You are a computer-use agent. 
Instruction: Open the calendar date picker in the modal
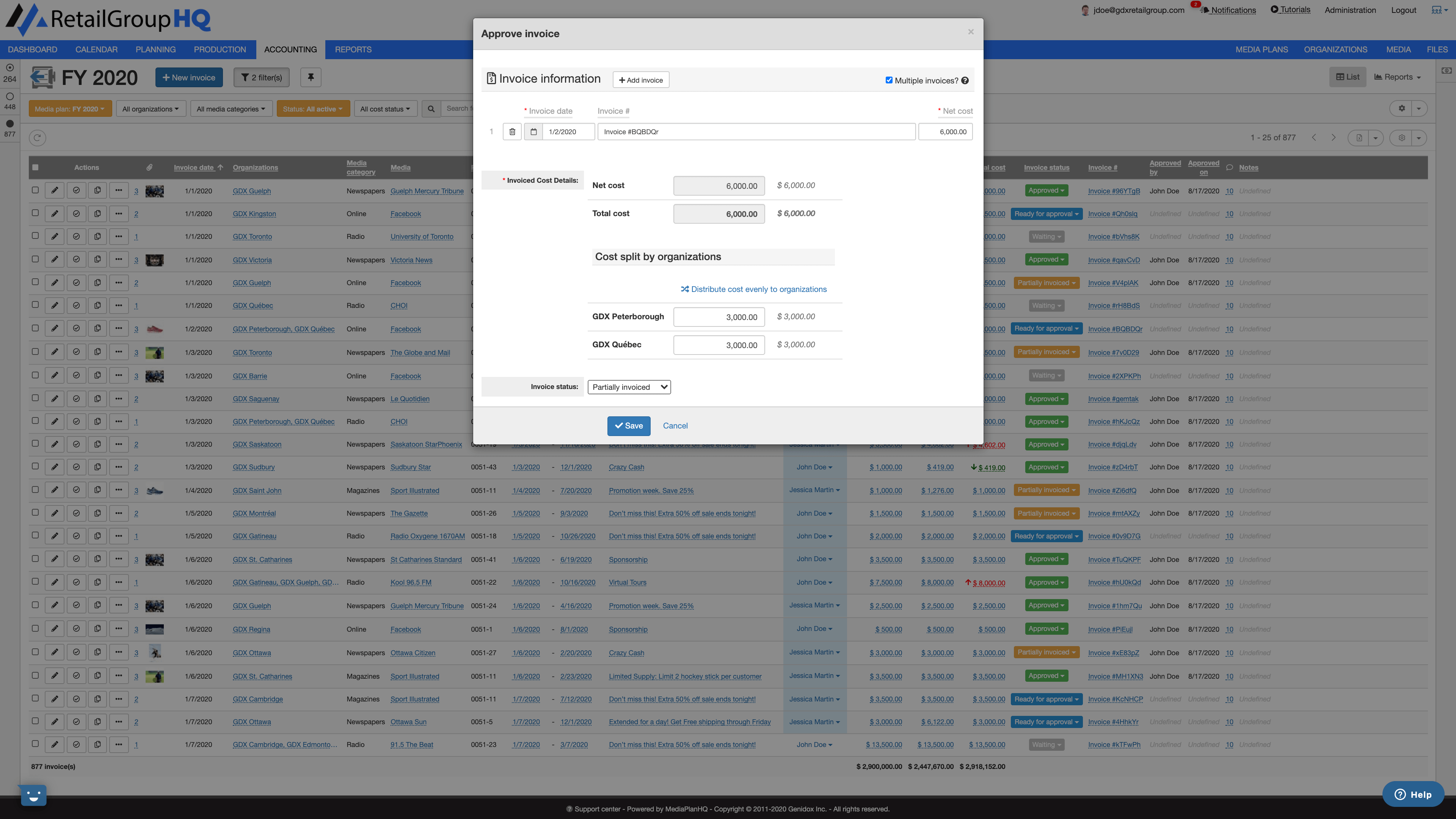click(533, 131)
